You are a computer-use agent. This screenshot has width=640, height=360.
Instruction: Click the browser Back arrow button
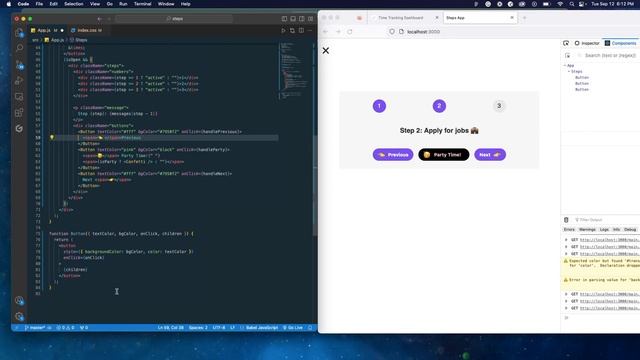(326, 31)
